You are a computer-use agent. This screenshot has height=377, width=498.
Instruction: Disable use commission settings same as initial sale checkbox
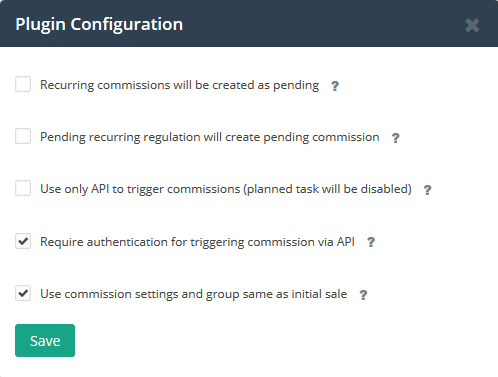[x=23, y=293]
